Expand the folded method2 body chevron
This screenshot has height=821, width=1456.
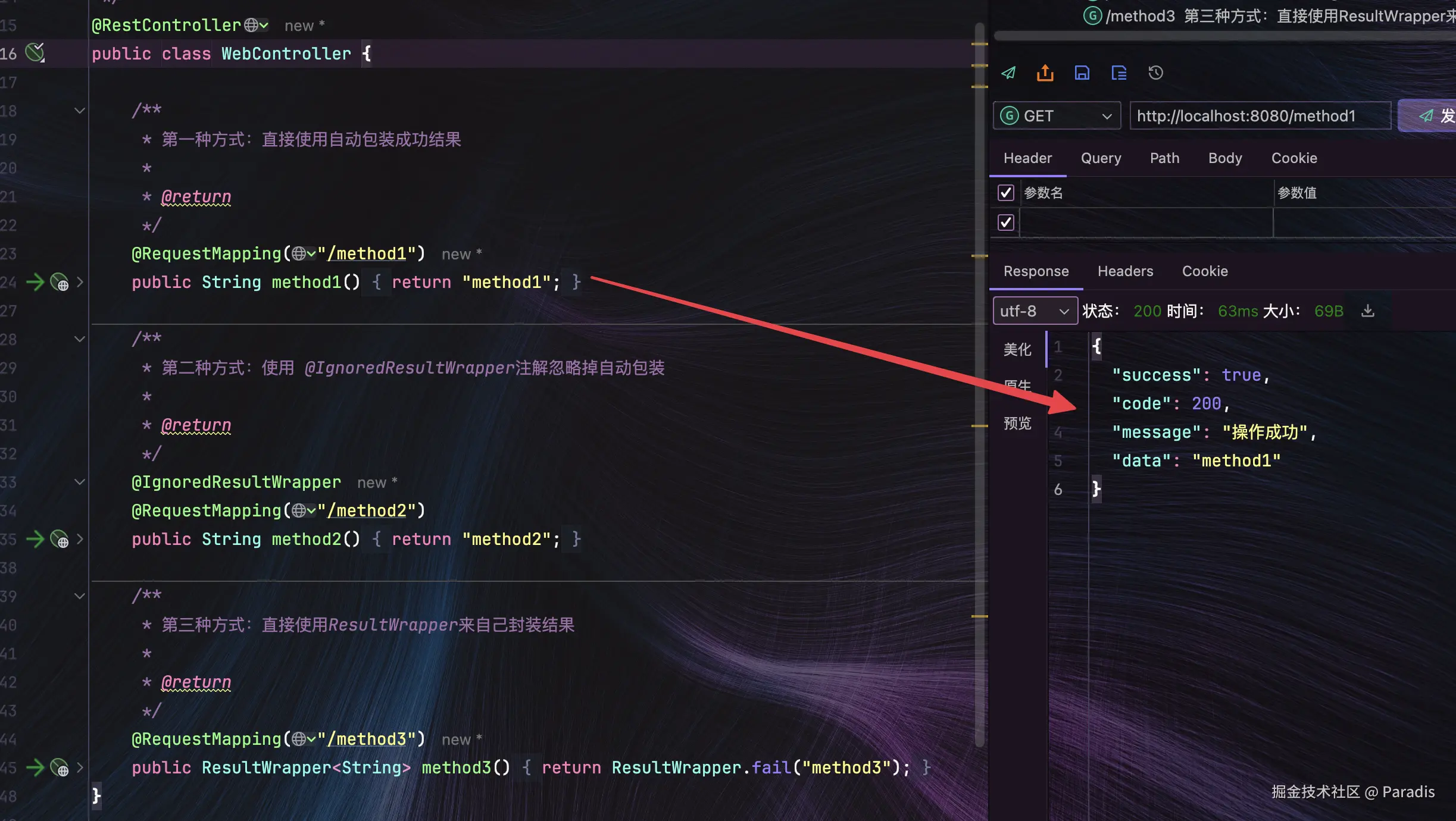click(x=80, y=539)
